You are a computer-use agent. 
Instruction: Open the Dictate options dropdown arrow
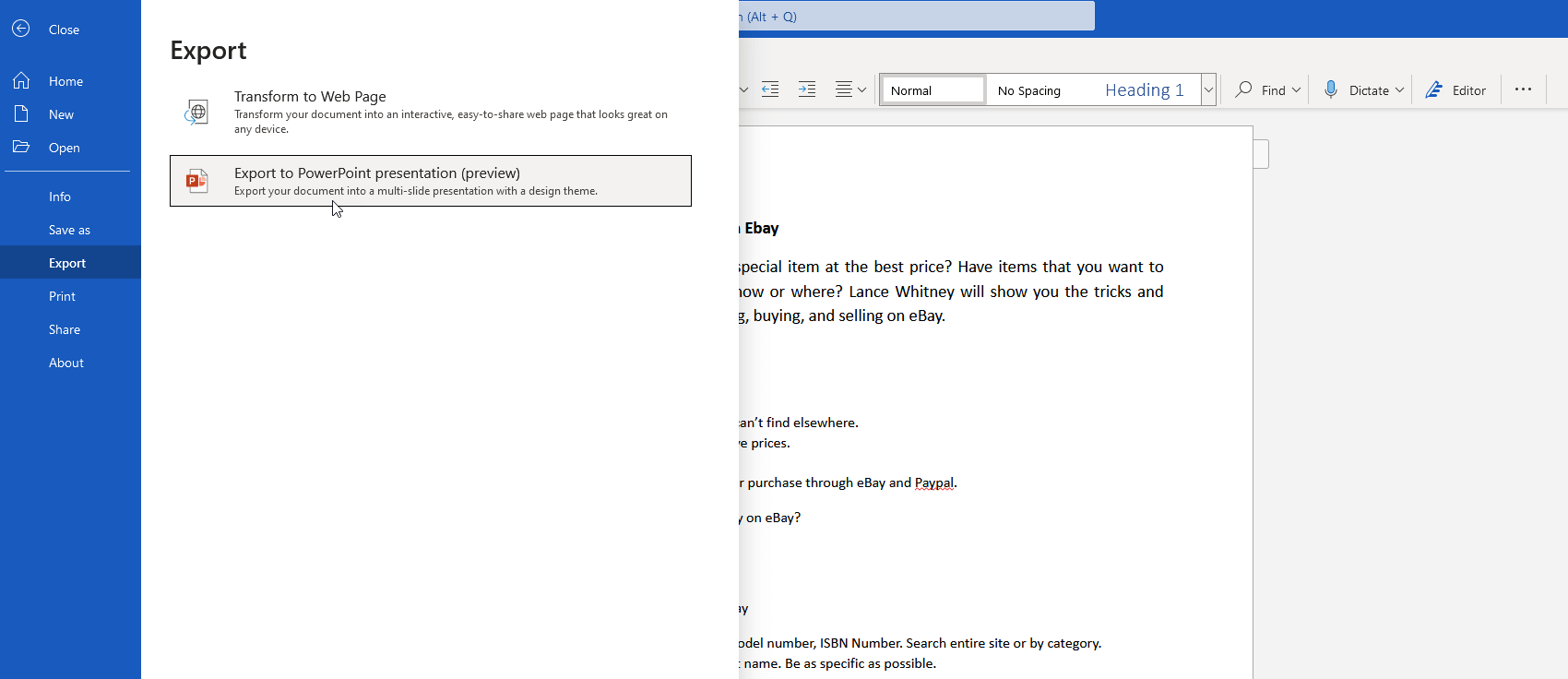coord(1399,89)
